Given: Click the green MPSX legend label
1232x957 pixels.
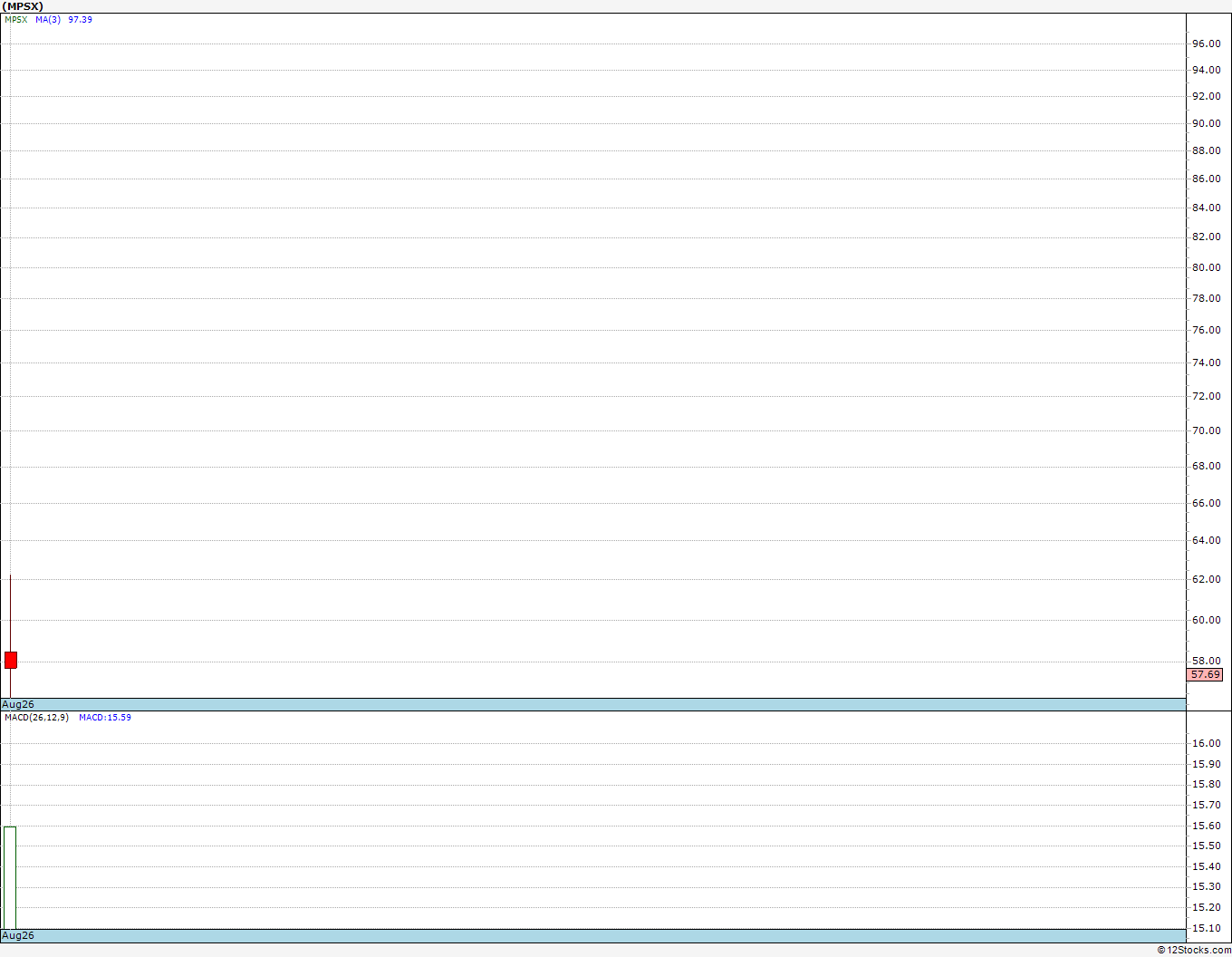Looking at the screenshot, I should point(16,19).
